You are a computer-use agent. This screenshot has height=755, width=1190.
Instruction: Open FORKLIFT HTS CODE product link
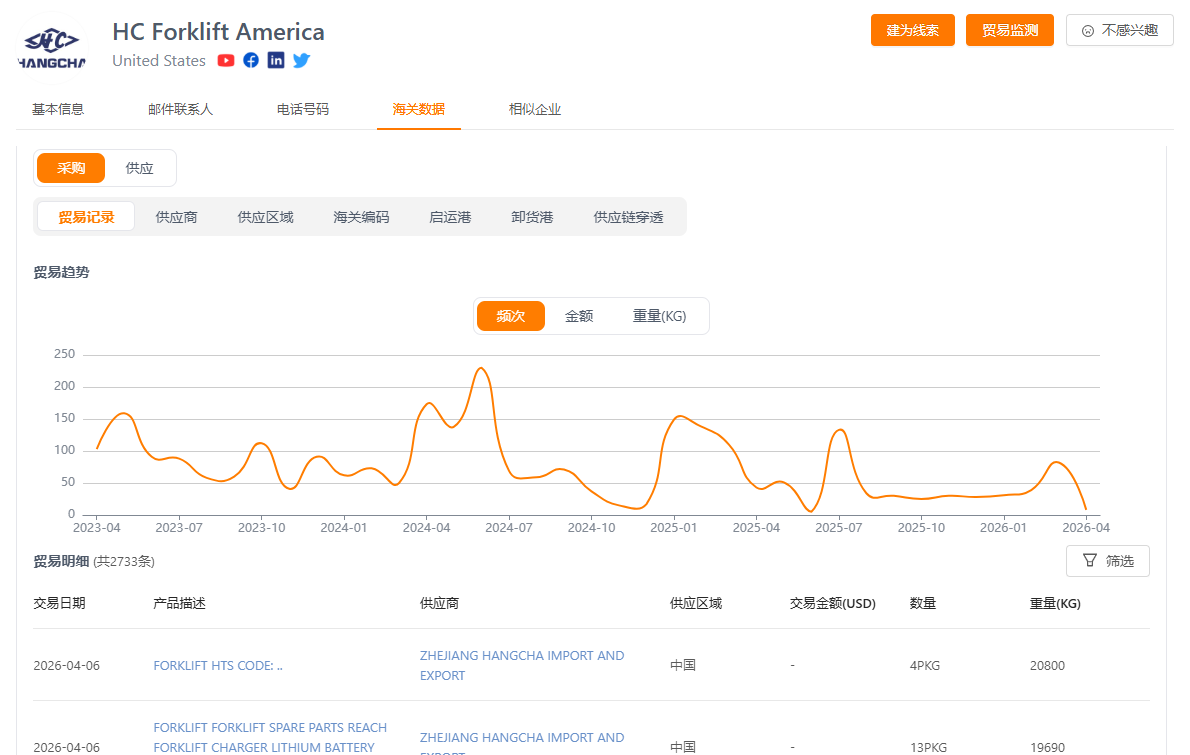218,665
